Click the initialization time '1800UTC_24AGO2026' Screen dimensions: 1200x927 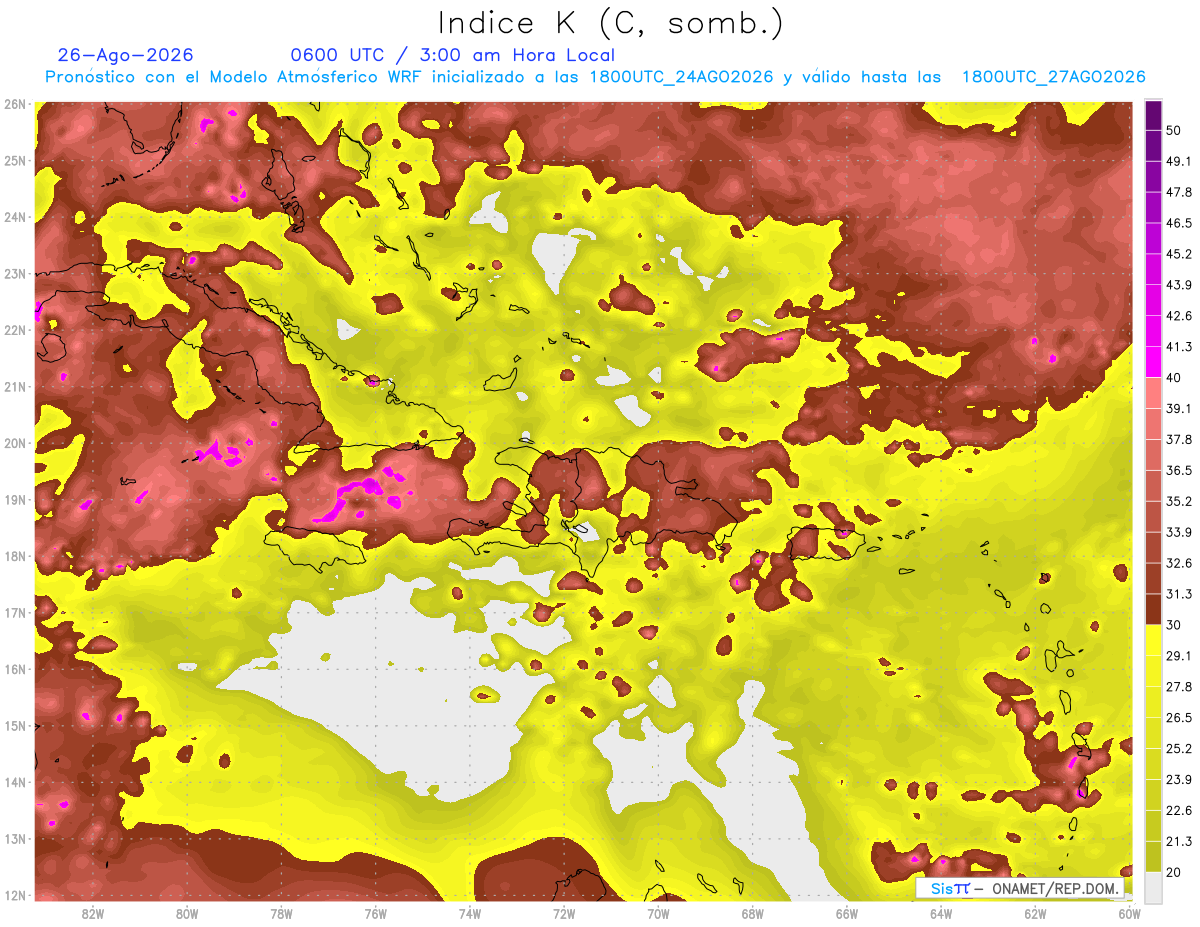[x=682, y=77]
